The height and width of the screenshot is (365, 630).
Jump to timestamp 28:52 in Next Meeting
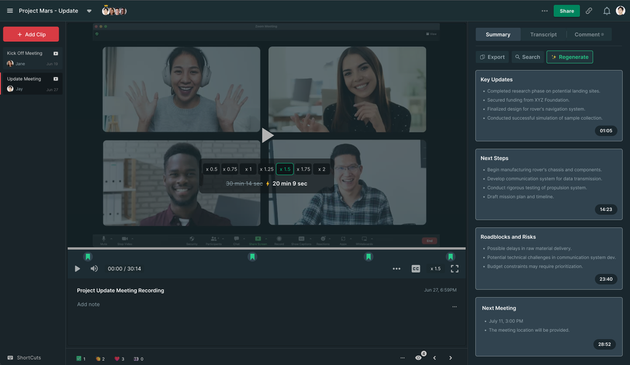click(604, 344)
